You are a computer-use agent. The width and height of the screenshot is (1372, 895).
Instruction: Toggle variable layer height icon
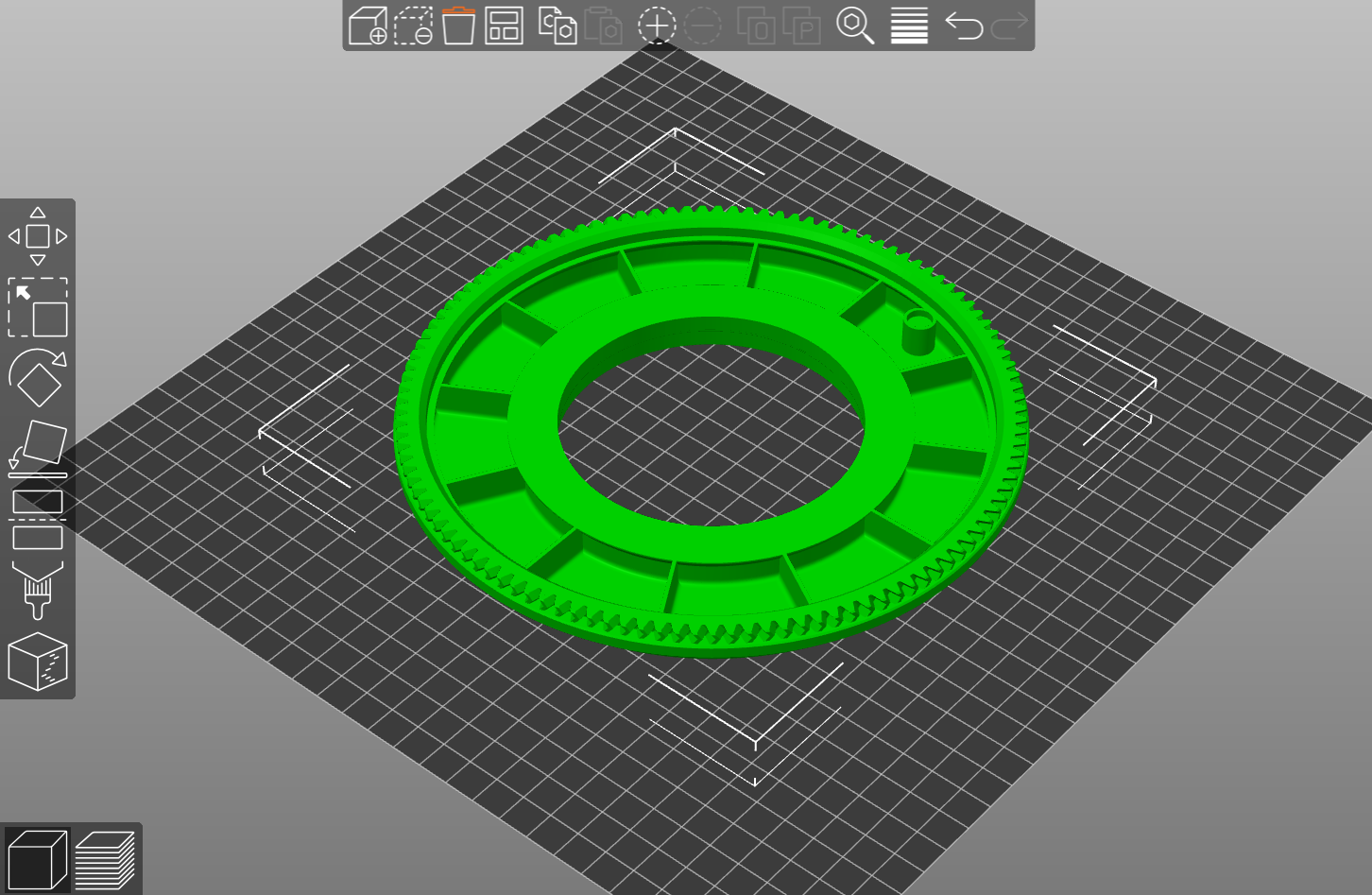click(909, 26)
